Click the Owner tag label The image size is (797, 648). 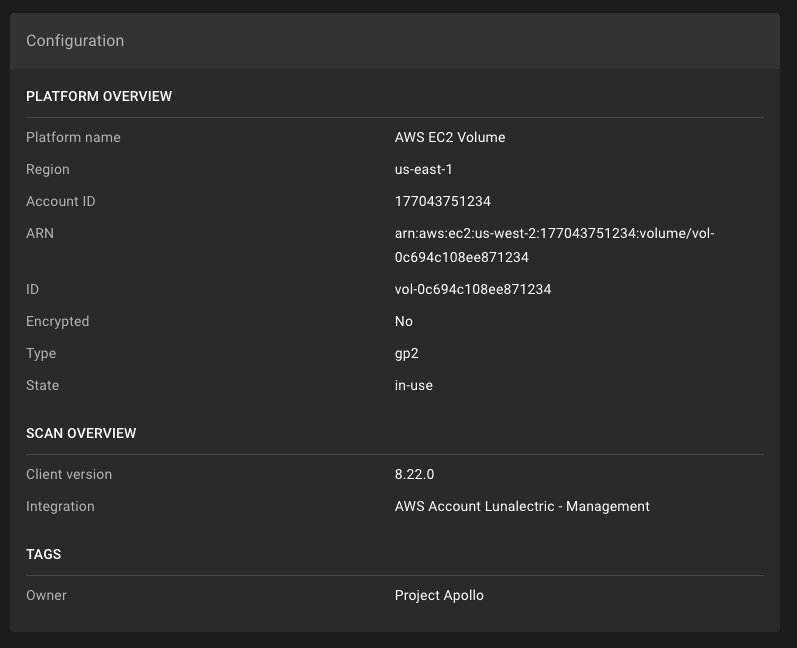click(x=46, y=595)
